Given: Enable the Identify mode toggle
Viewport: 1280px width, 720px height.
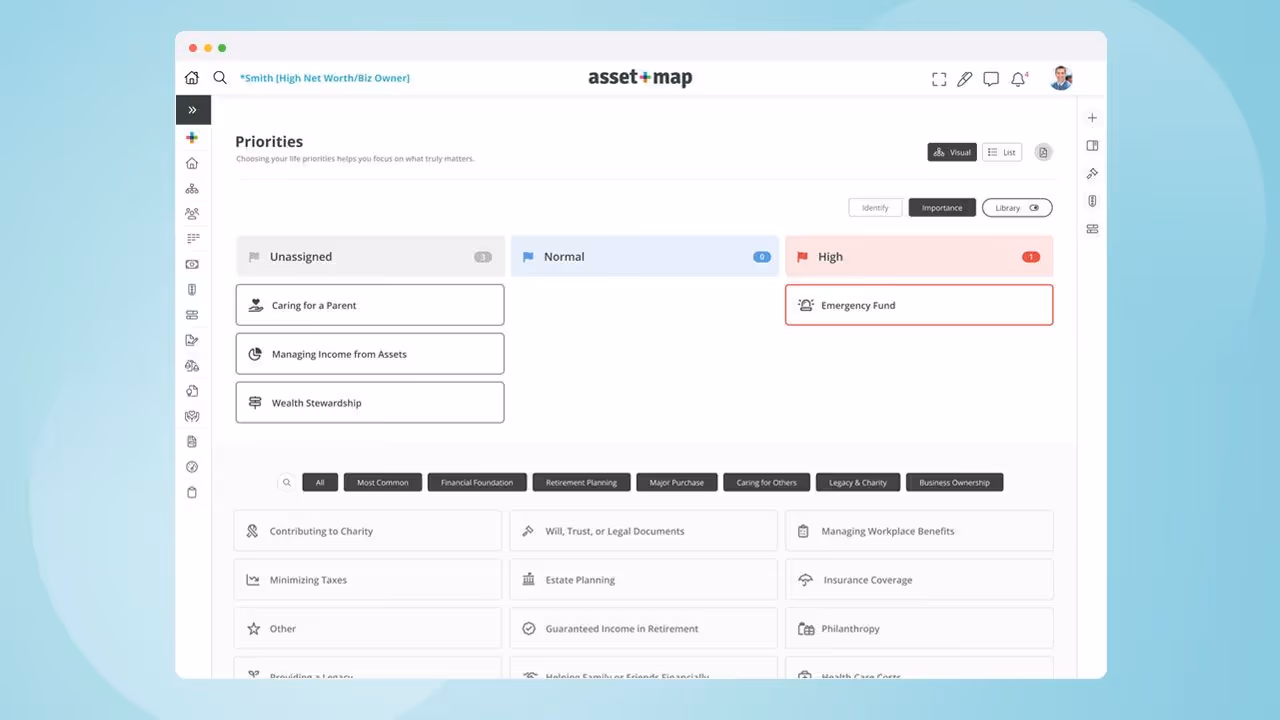Looking at the screenshot, I should [x=875, y=207].
